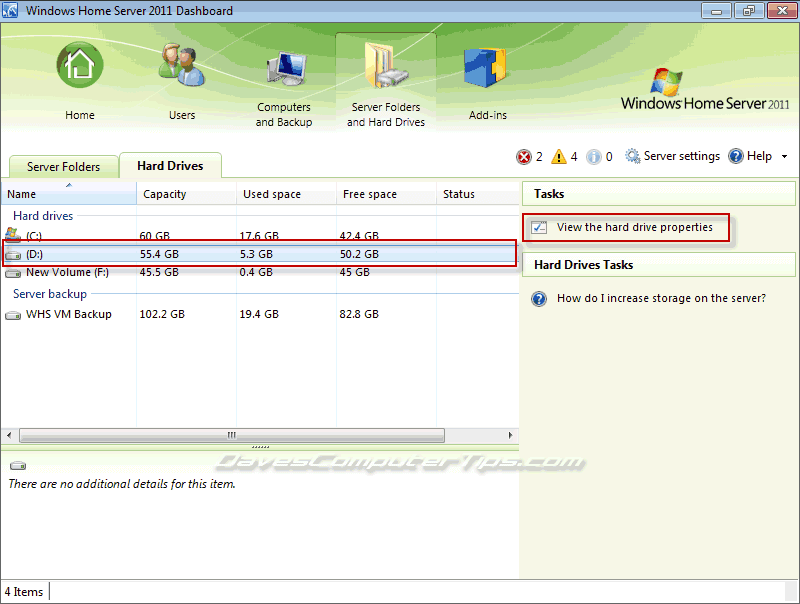This screenshot has height=604, width=800.
Task: Select the New Volume (F:) drive icon
Action: tap(13, 273)
